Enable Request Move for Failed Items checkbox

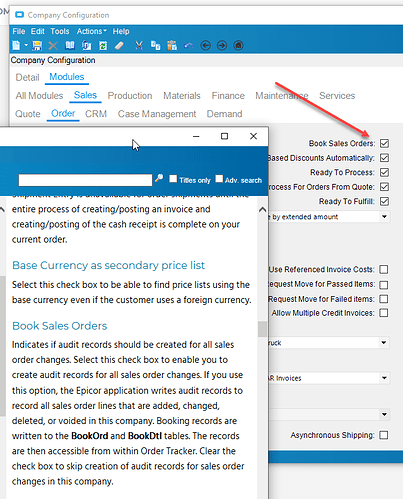[x=384, y=299]
